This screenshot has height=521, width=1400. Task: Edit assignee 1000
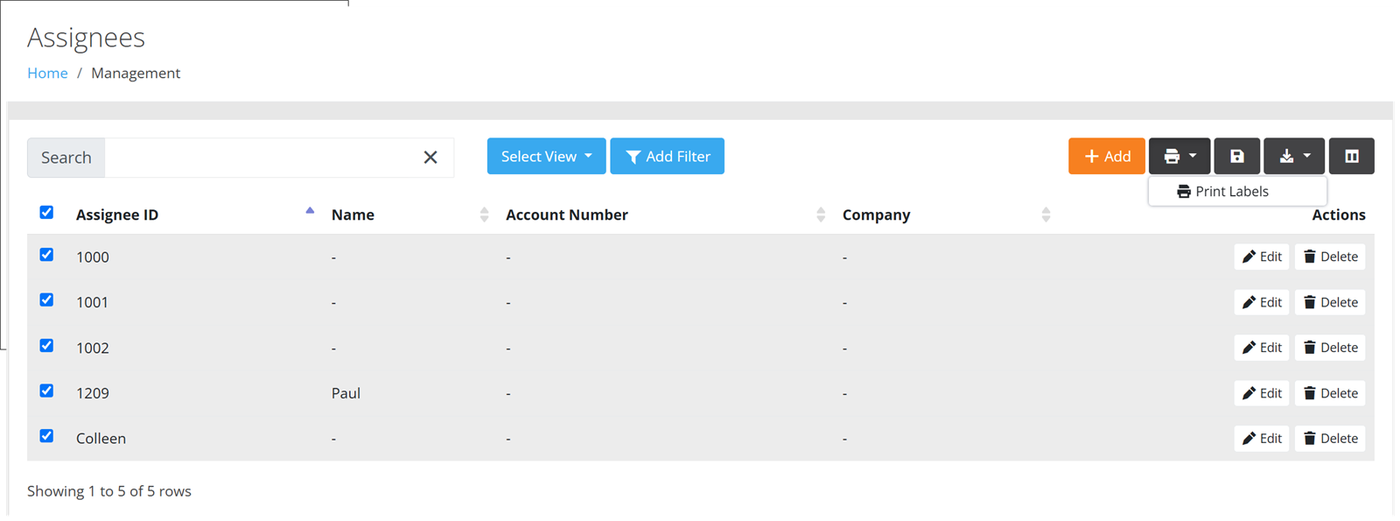tap(1262, 257)
